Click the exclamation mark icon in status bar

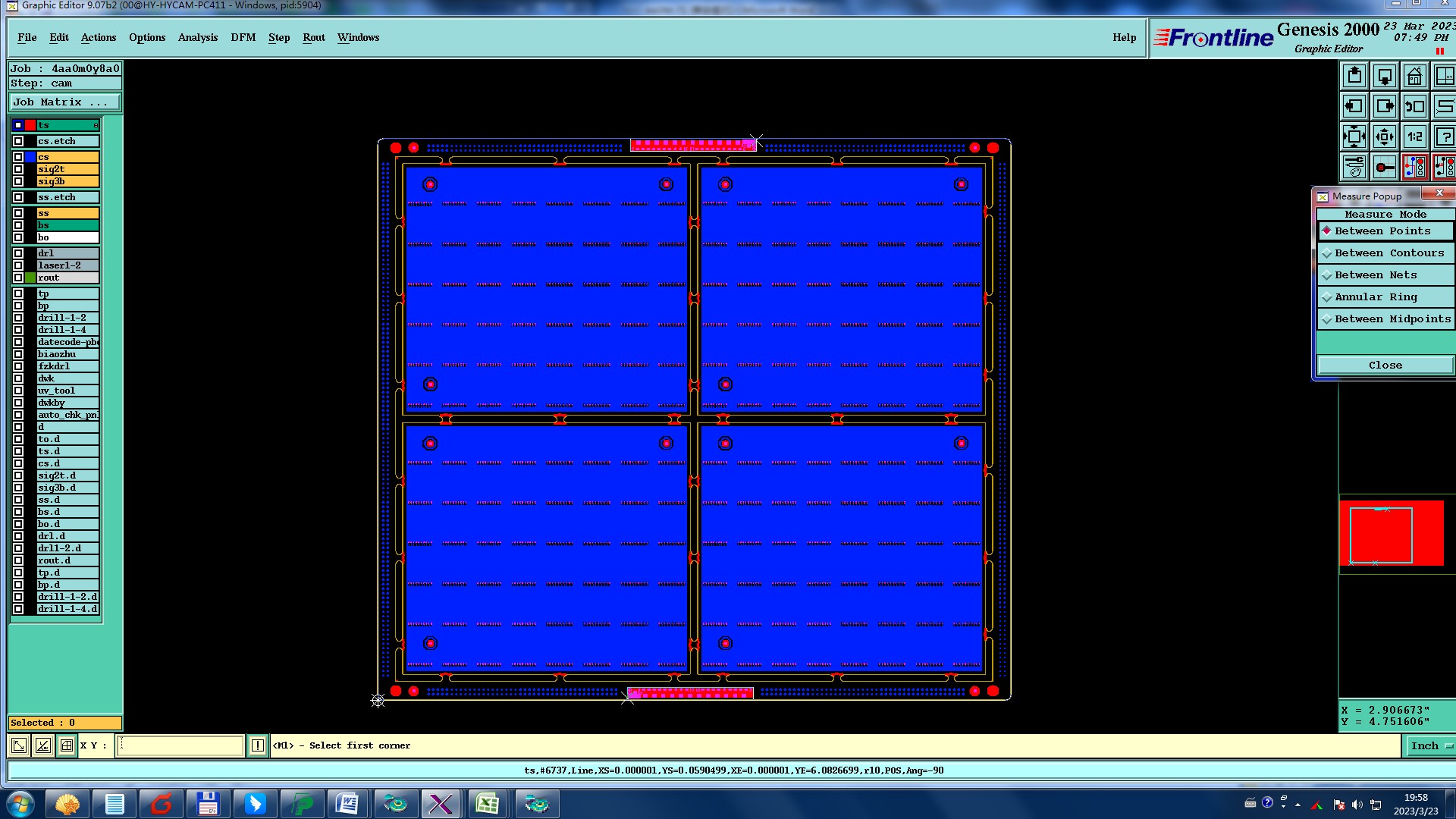click(258, 745)
